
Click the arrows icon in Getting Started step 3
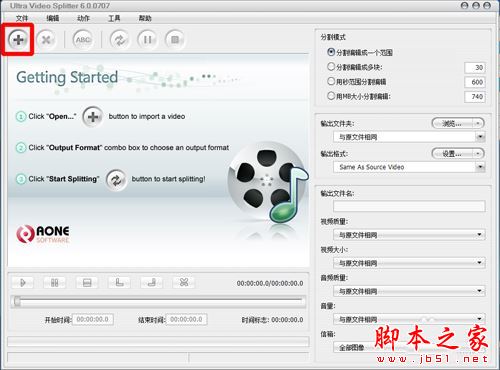(116, 180)
